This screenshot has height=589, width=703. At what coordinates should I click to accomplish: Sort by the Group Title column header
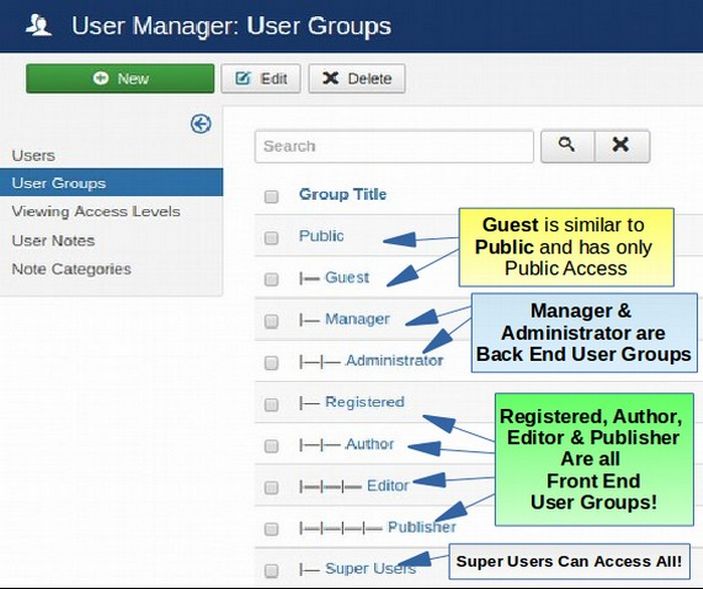tap(342, 194)
